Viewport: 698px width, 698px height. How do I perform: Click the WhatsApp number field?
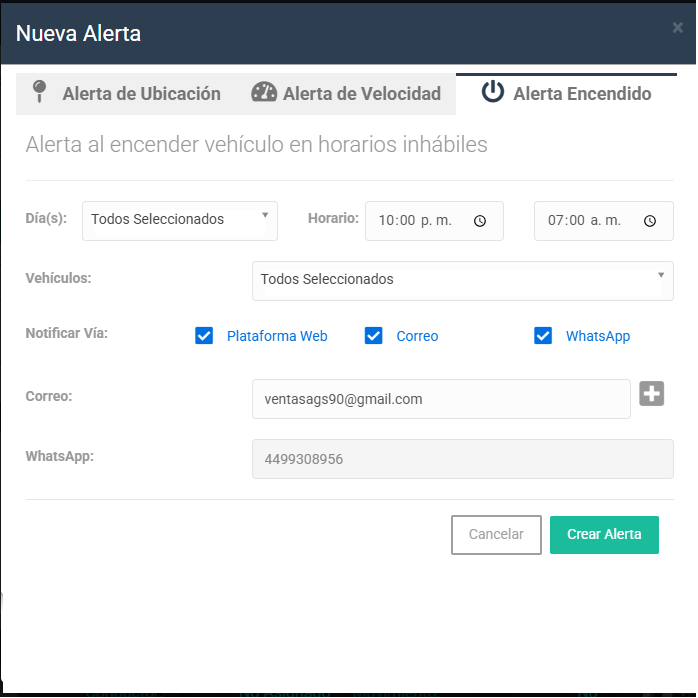click(x=462, y=460)
